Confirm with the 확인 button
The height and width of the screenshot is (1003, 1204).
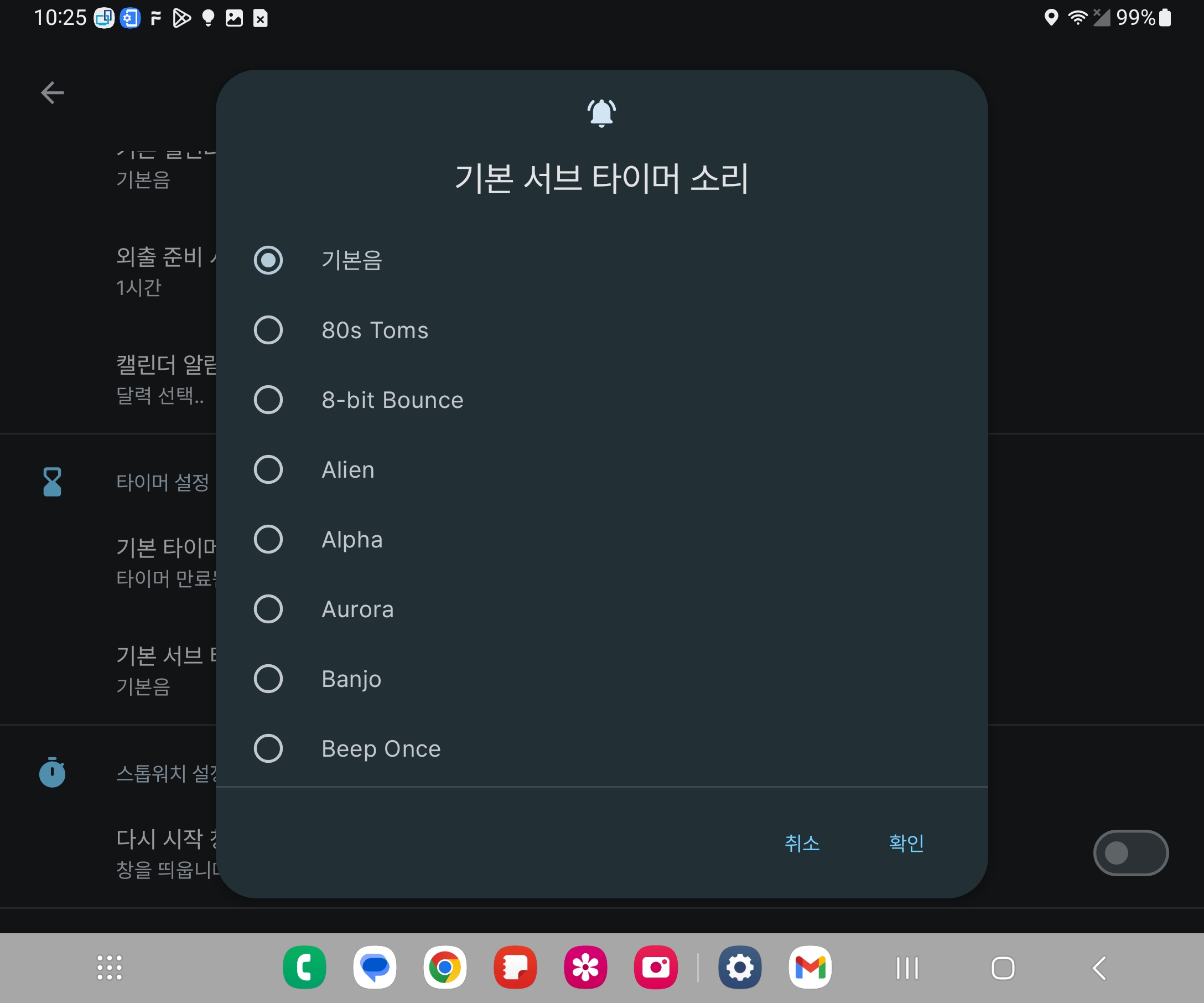click(906, 842)
